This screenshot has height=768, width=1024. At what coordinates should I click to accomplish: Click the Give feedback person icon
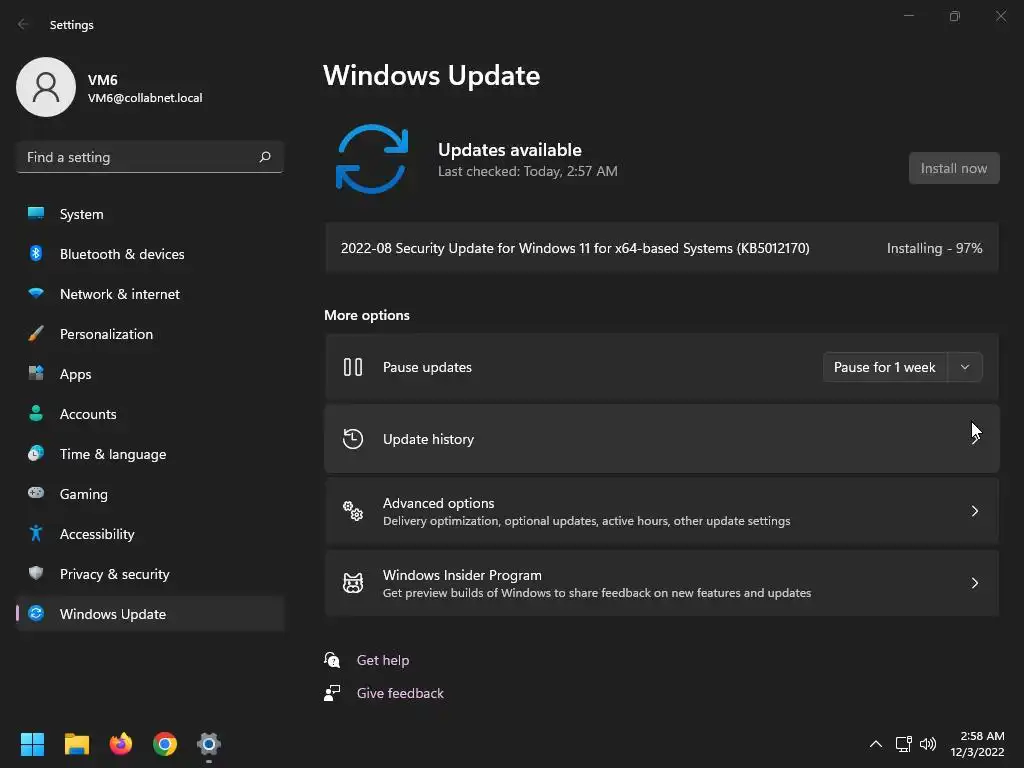click(332, 692)
